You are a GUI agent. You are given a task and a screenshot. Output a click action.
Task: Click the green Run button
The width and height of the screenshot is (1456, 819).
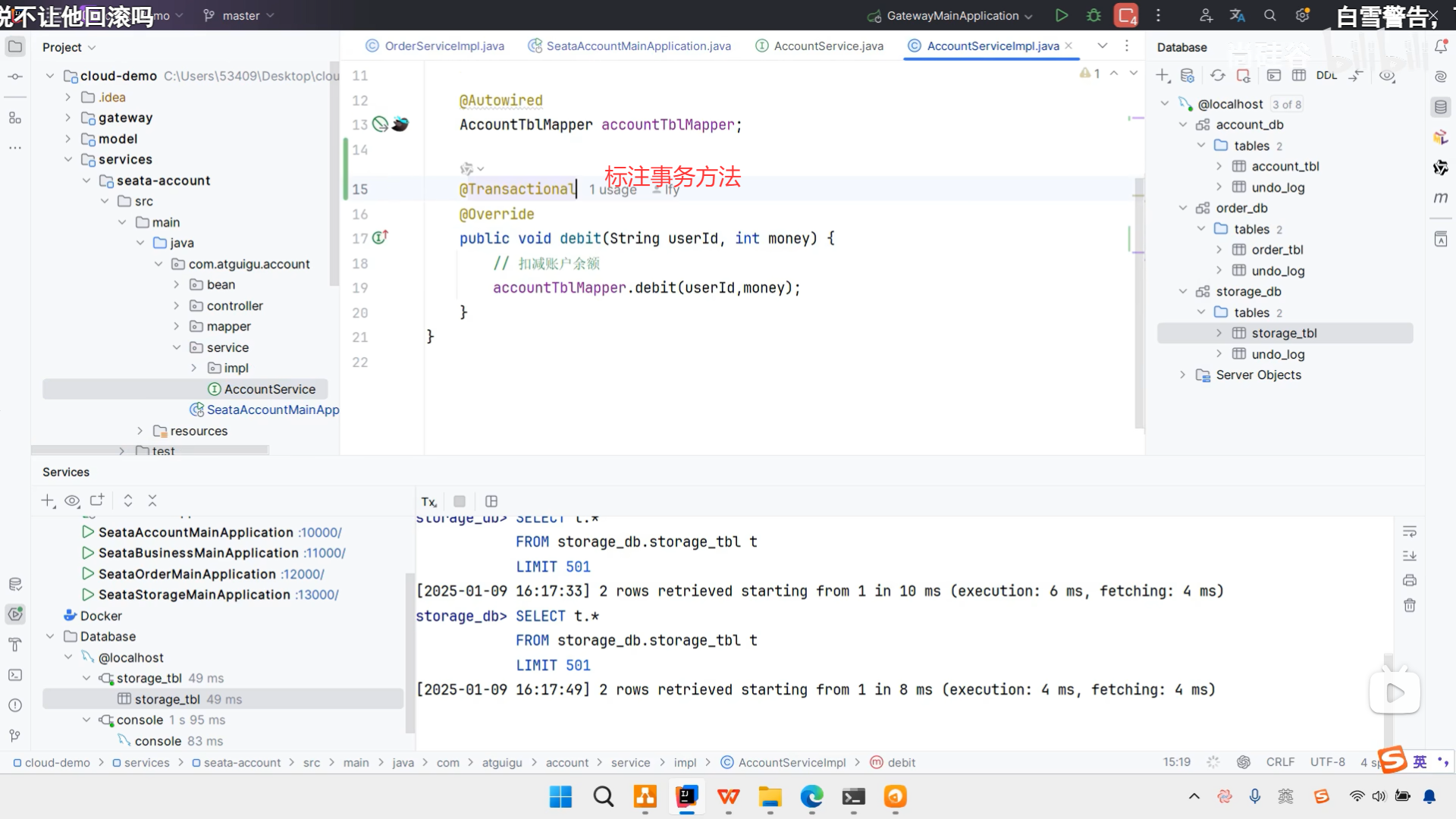tap(1062, 15)
